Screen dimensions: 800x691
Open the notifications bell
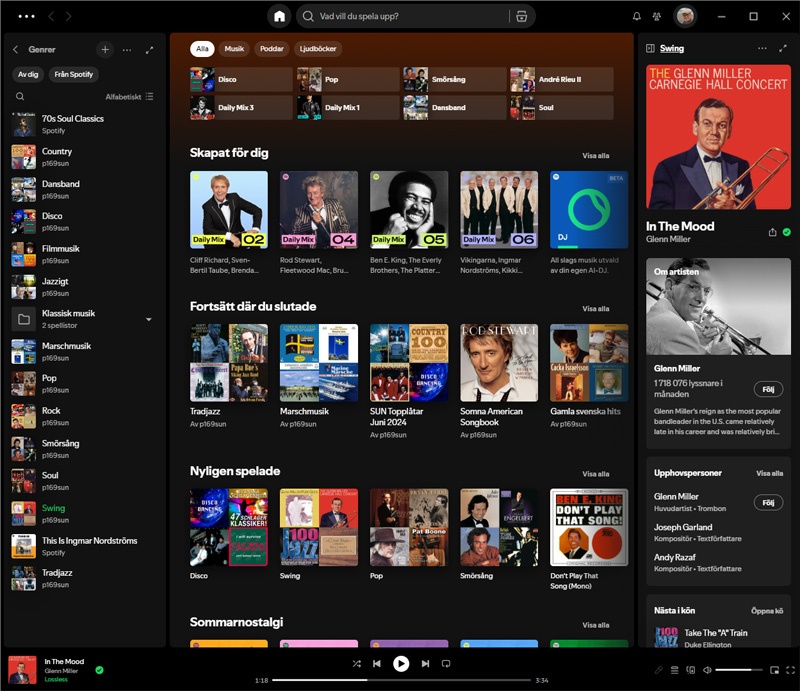pyautogui.click(x=637, y=16)
